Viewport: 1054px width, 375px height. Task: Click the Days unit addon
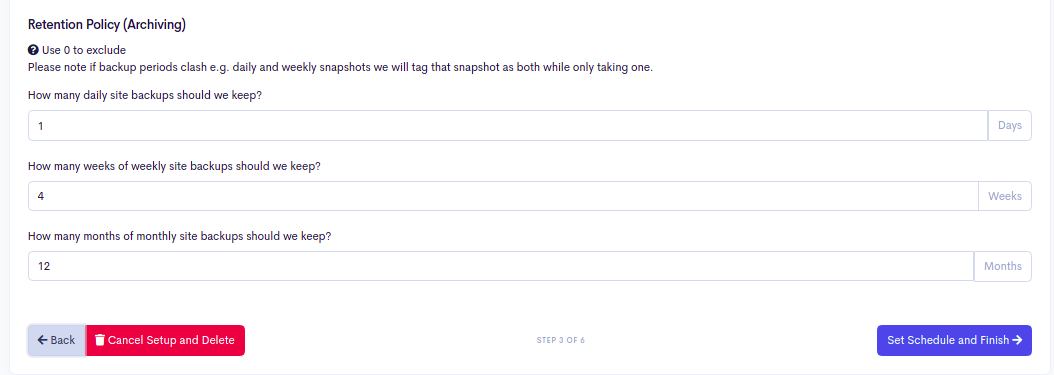pyautogui.click(x=1010, y=126)
